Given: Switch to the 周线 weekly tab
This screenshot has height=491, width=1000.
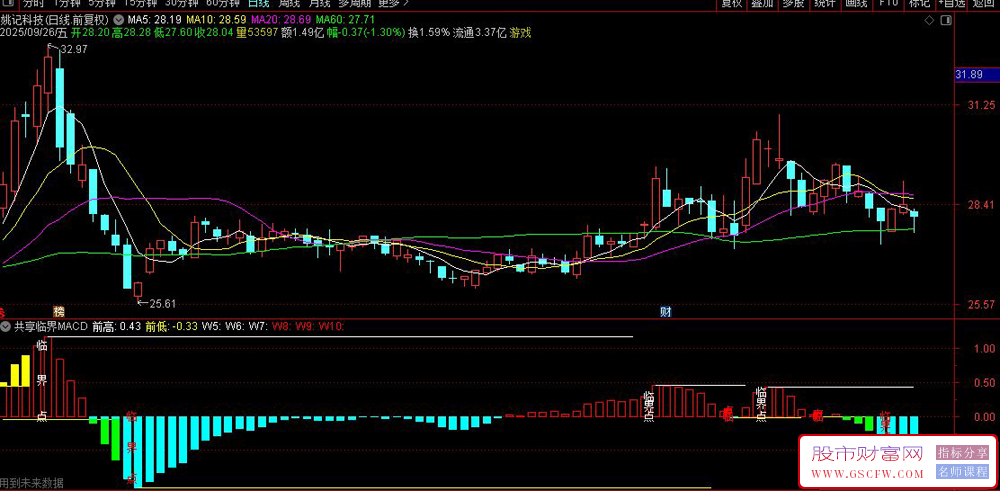Looking at the screenshot, I should coord(289,3).
